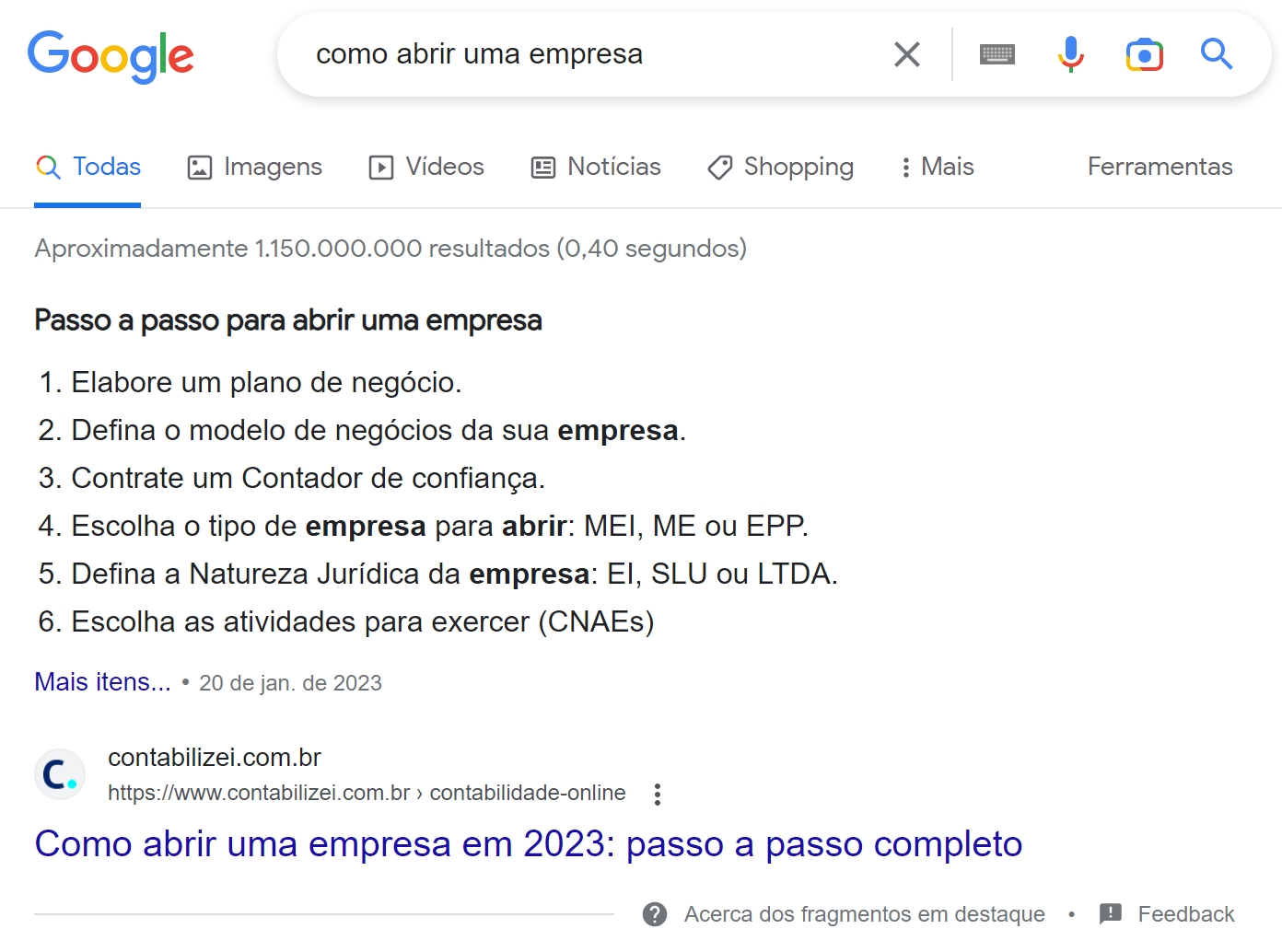Open the Como abrir uma empresa em 2023 result
This screenshot has height=952, width=1282.
(529, 843)
